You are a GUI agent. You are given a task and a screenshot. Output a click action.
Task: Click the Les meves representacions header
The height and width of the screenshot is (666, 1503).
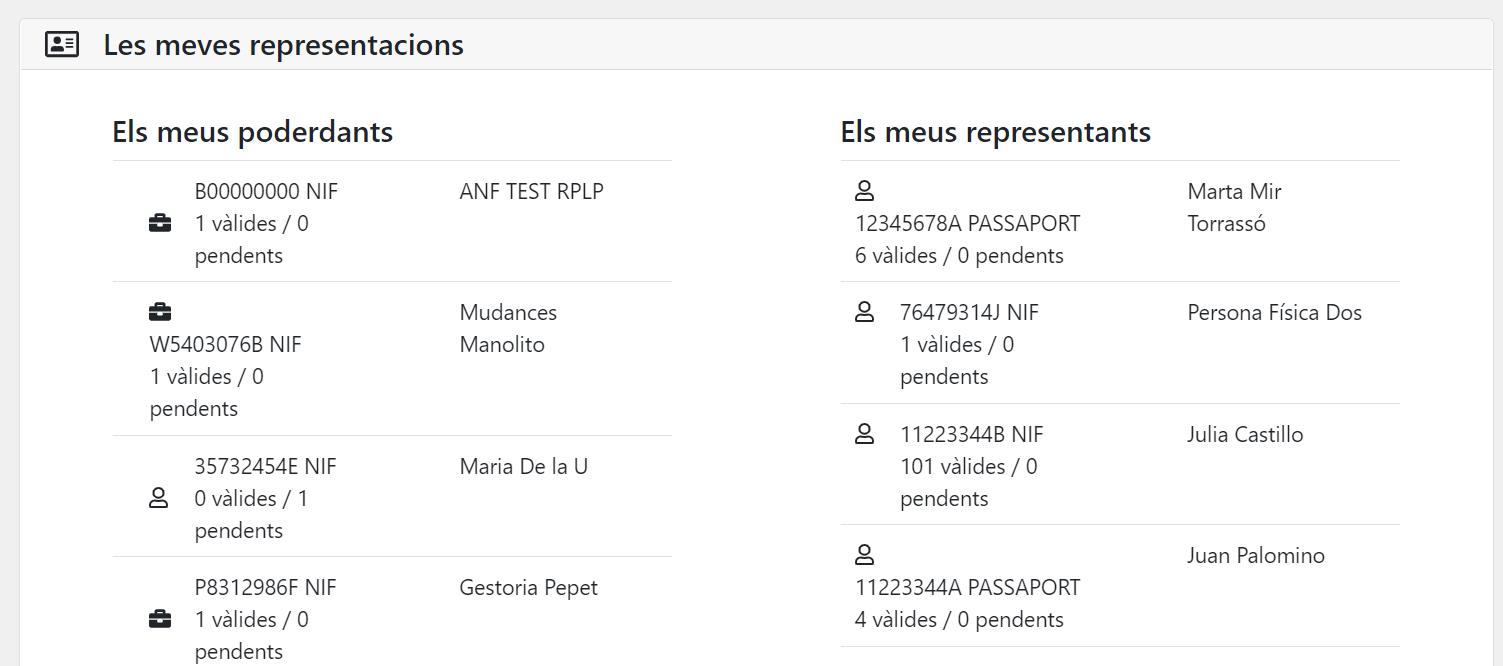[283, 45]
